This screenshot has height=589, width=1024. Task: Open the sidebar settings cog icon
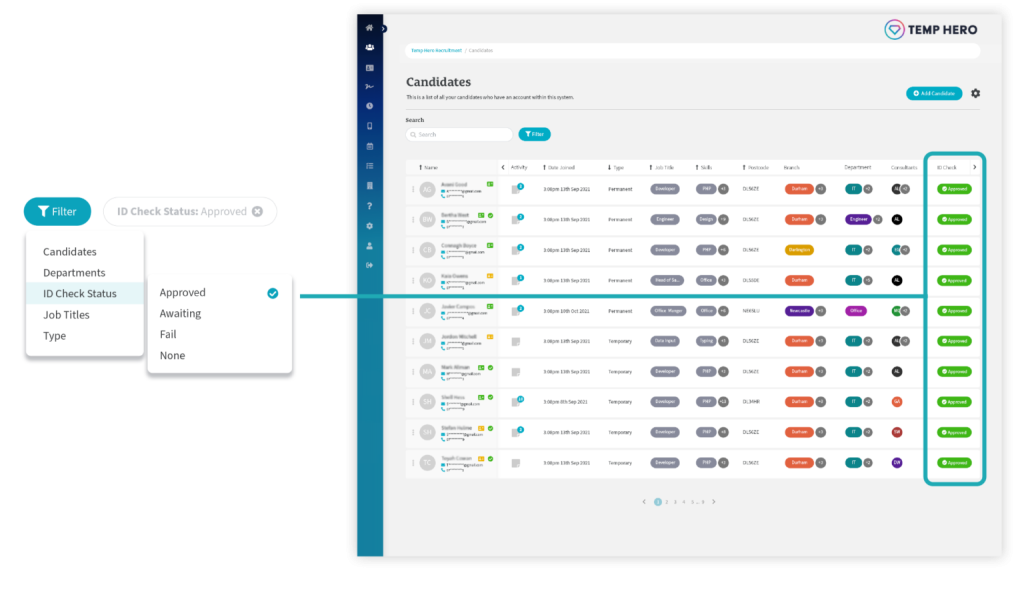[370, 226]
